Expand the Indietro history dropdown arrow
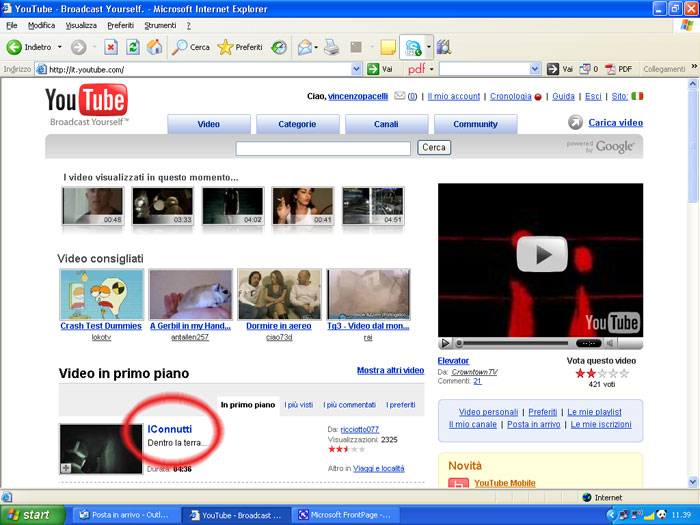The width and height of the screenshot is (700, 525). tap(59, 47)
